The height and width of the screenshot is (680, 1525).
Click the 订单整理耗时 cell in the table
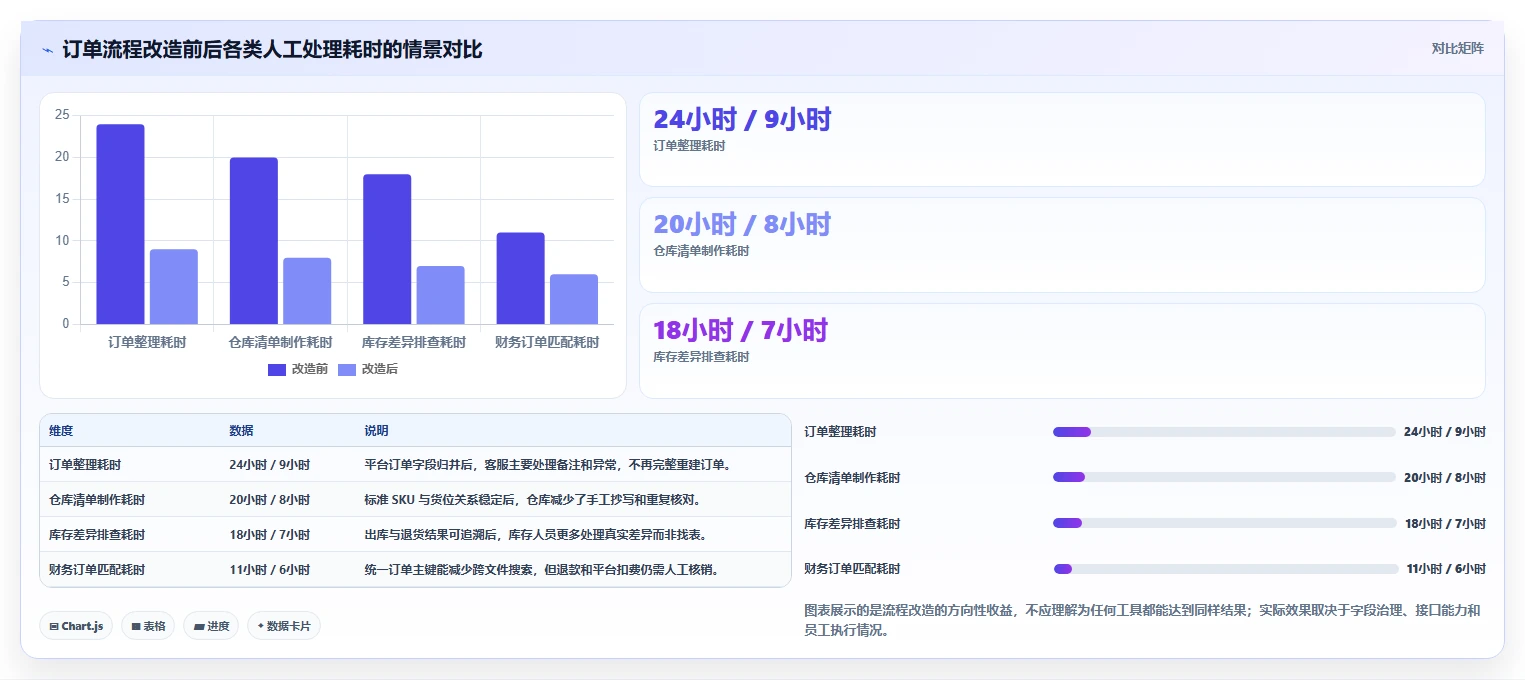tap(85, 465)
